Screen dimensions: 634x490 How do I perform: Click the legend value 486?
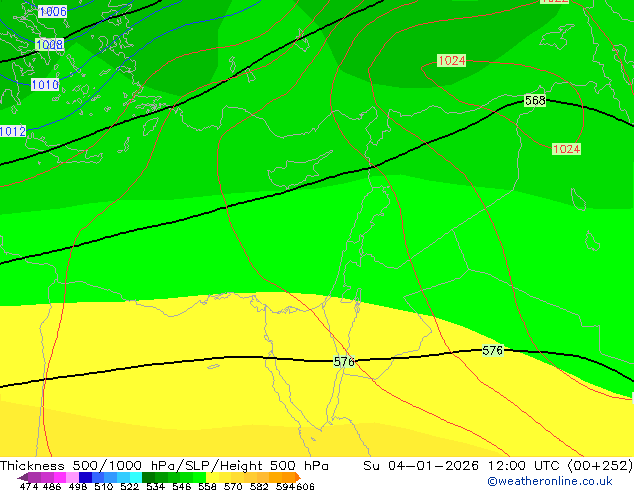coord(52,486)
